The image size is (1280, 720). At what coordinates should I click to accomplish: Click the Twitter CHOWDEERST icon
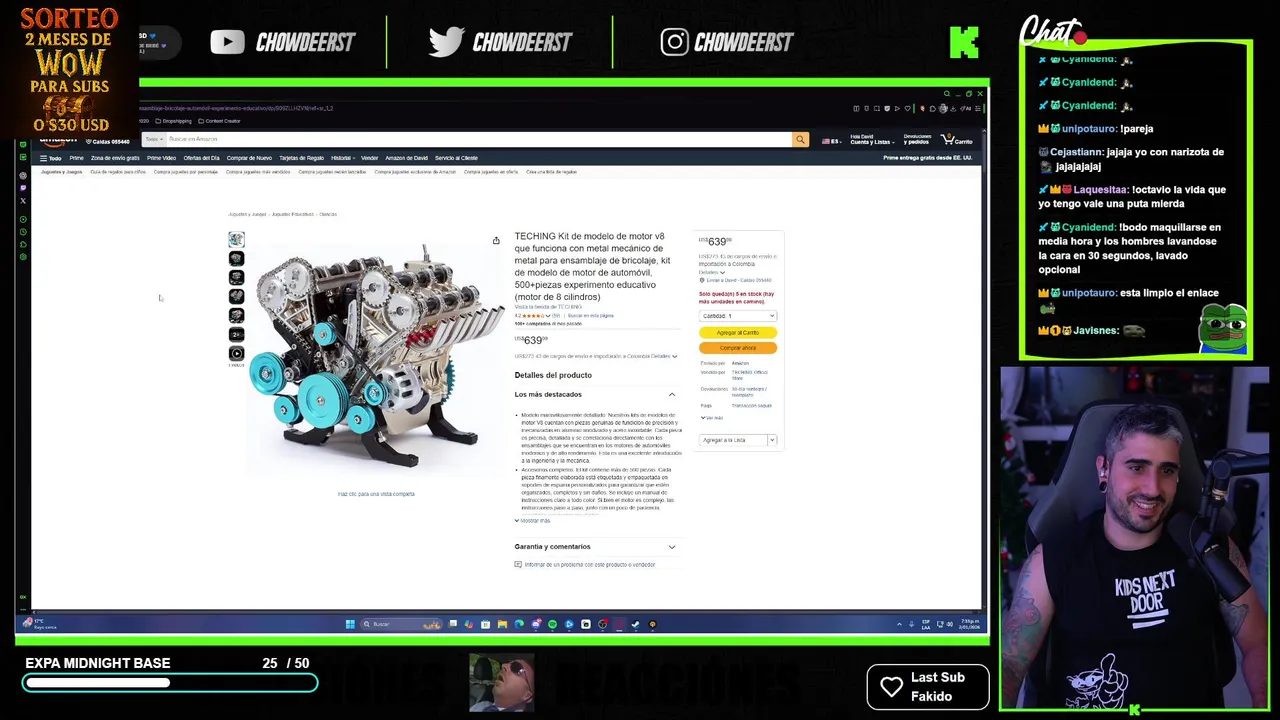tap(446, 42)
